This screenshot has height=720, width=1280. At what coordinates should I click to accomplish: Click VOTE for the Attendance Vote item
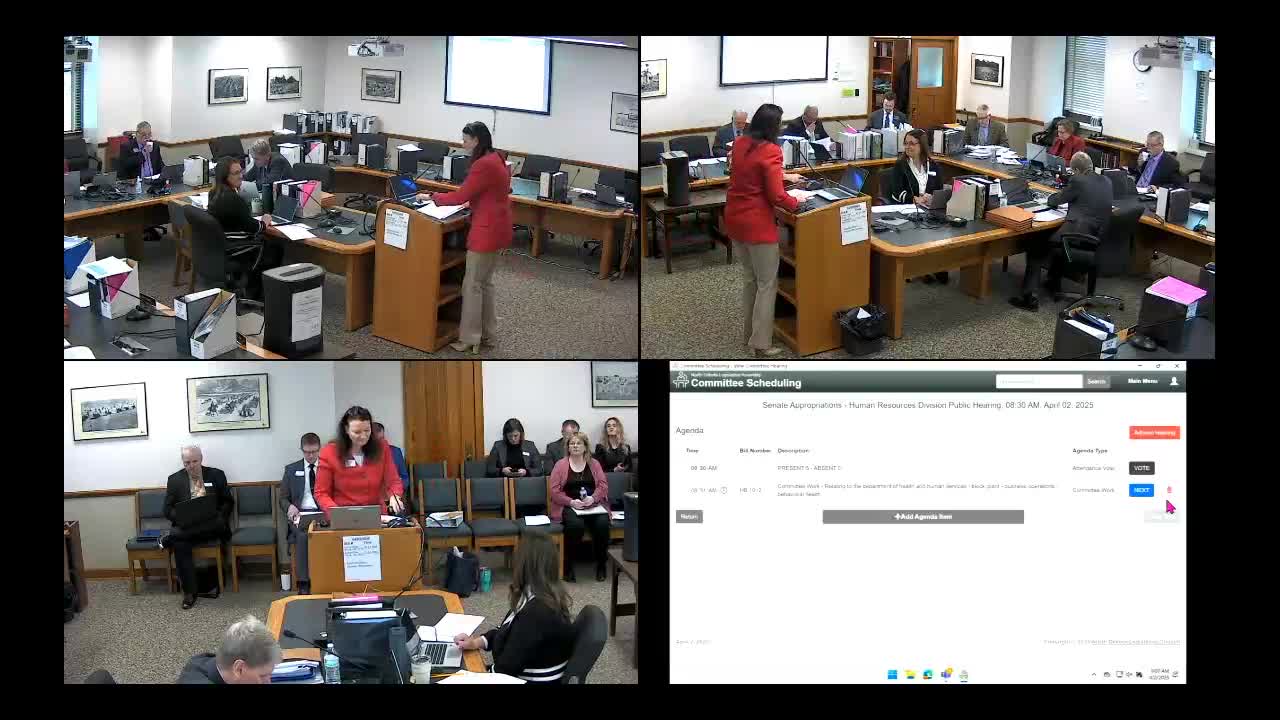pos(1141,468)
